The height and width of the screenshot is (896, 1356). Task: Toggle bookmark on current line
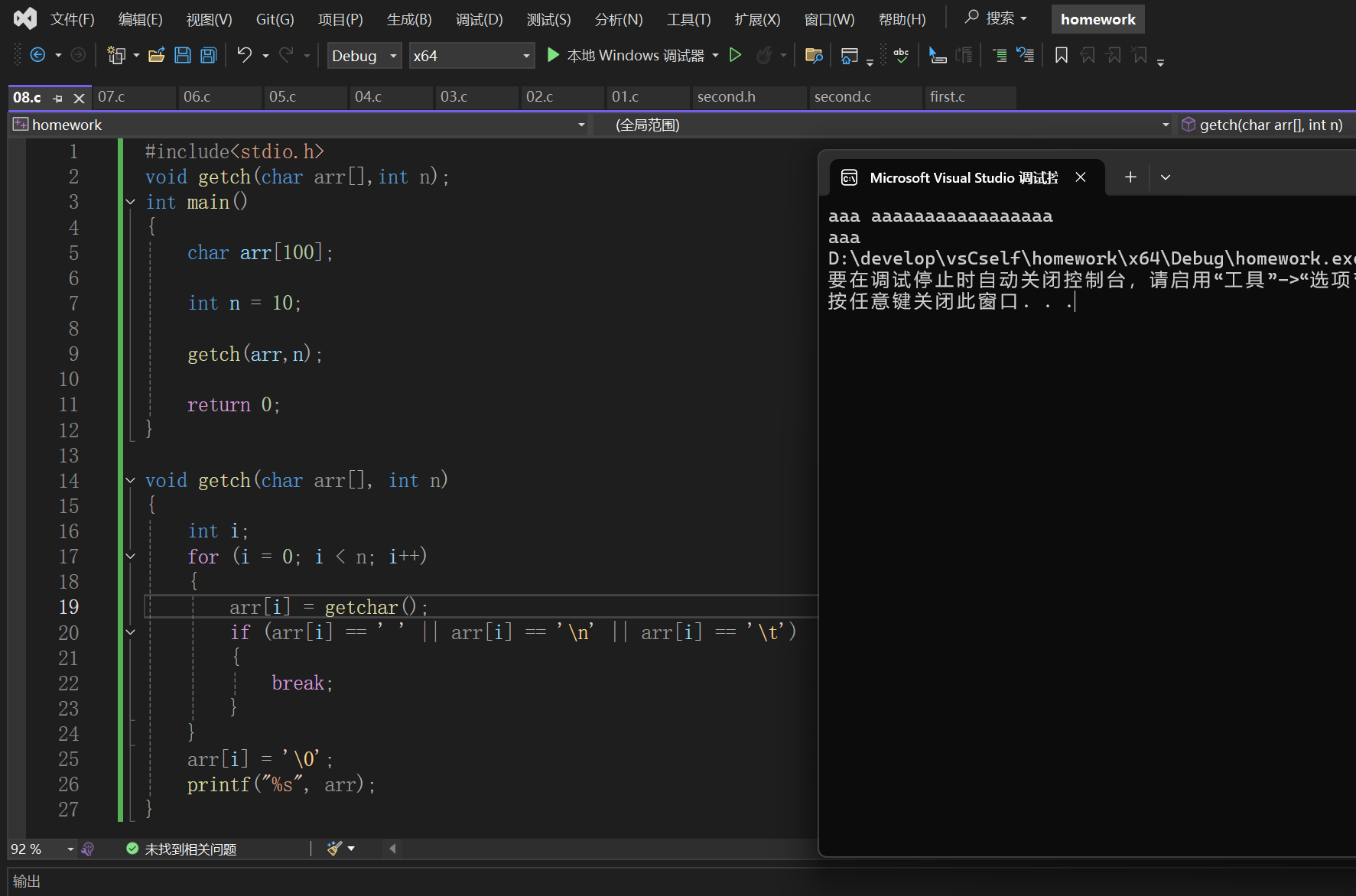click(x=1061, y=55)
